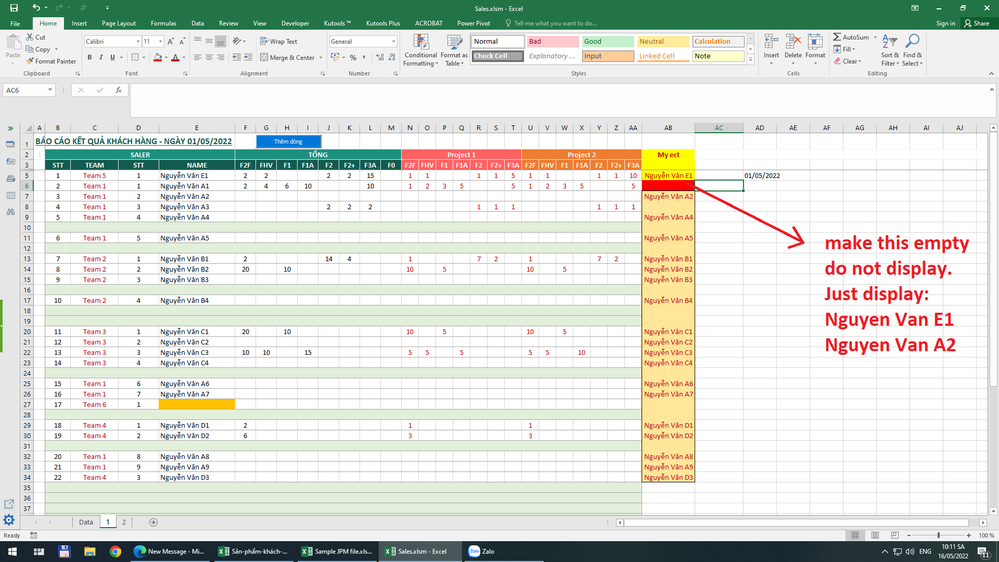Image resolution: width=999 pixels, height=562 pixels.
Task: Switch to Page Layout view in the status bar
Action: 875,535
